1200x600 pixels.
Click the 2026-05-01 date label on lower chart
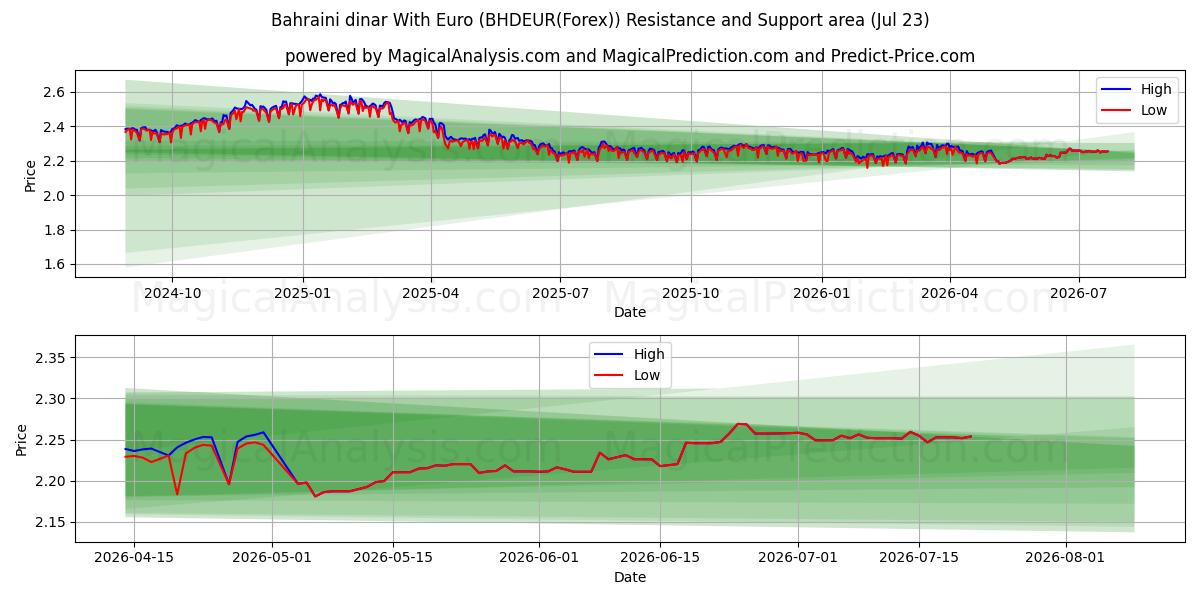[x=272, y=559]
